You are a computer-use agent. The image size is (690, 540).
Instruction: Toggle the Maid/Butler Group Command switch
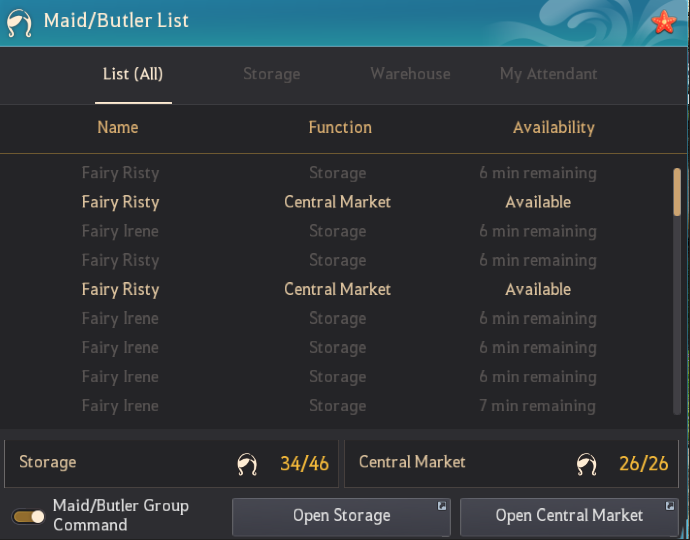coord(28,516)
